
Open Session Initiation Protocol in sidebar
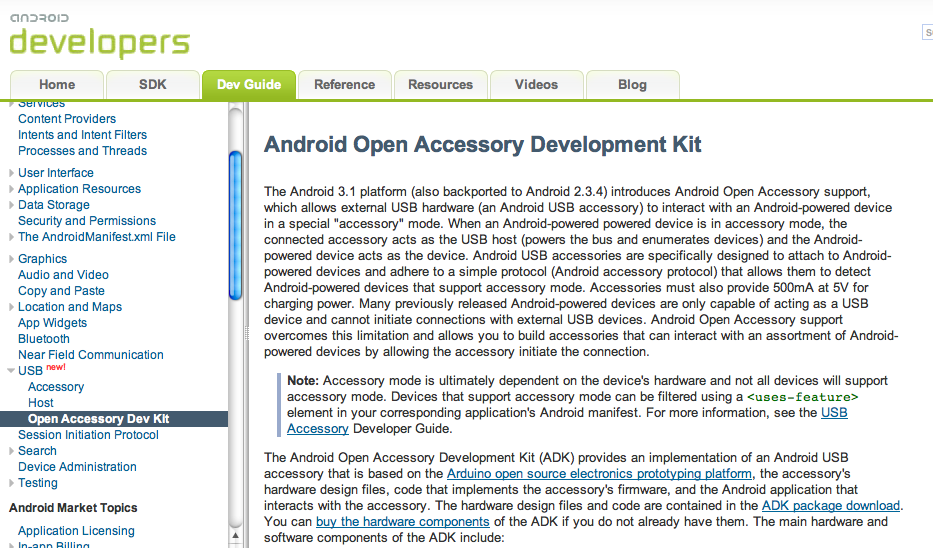pyautogui.click(x=88, y=435)
